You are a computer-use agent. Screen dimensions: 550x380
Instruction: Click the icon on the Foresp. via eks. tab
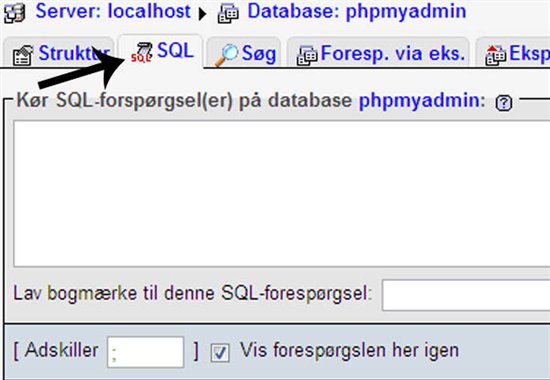click(x=307, y=55)
